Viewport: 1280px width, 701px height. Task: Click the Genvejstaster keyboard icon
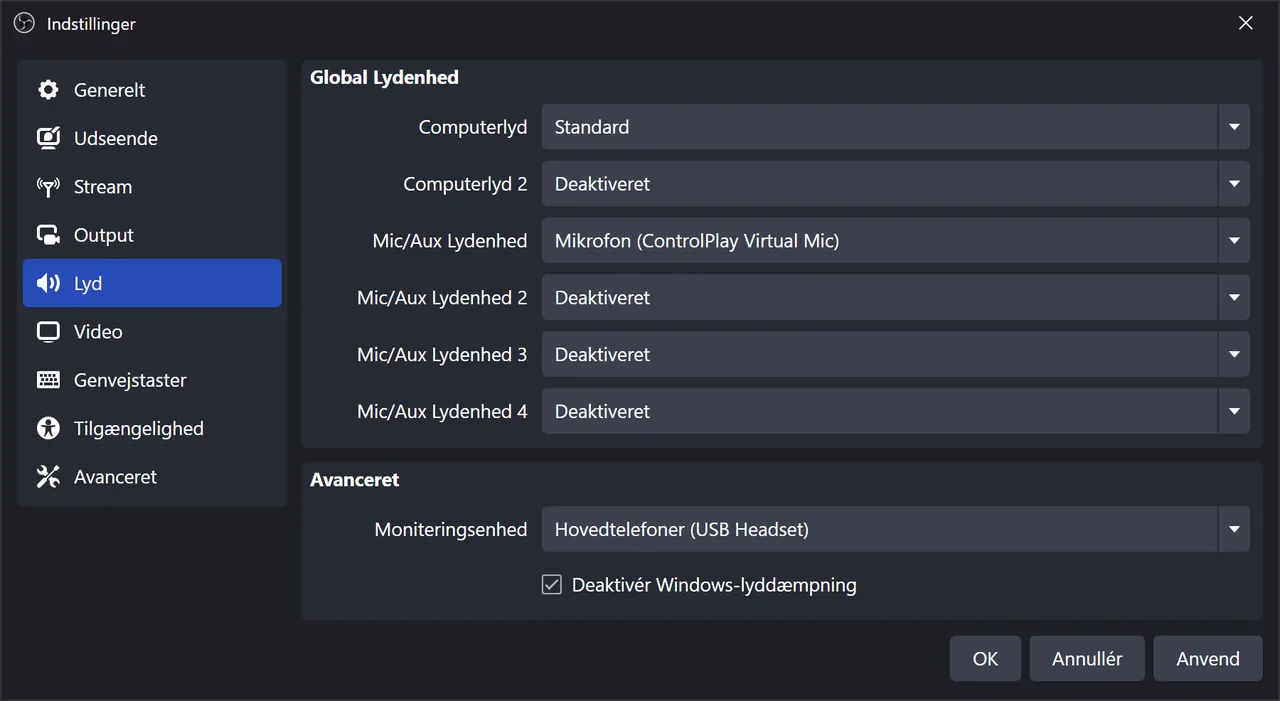48,380
